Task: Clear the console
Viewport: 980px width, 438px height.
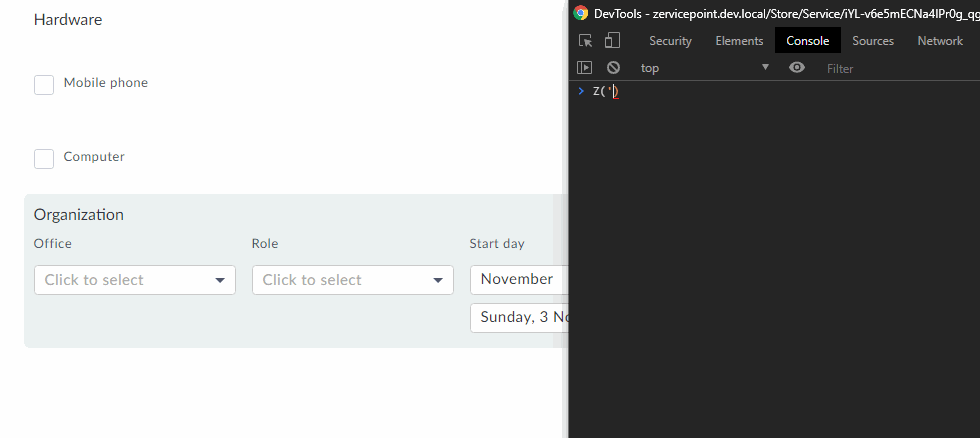Action: coord(613,68)
